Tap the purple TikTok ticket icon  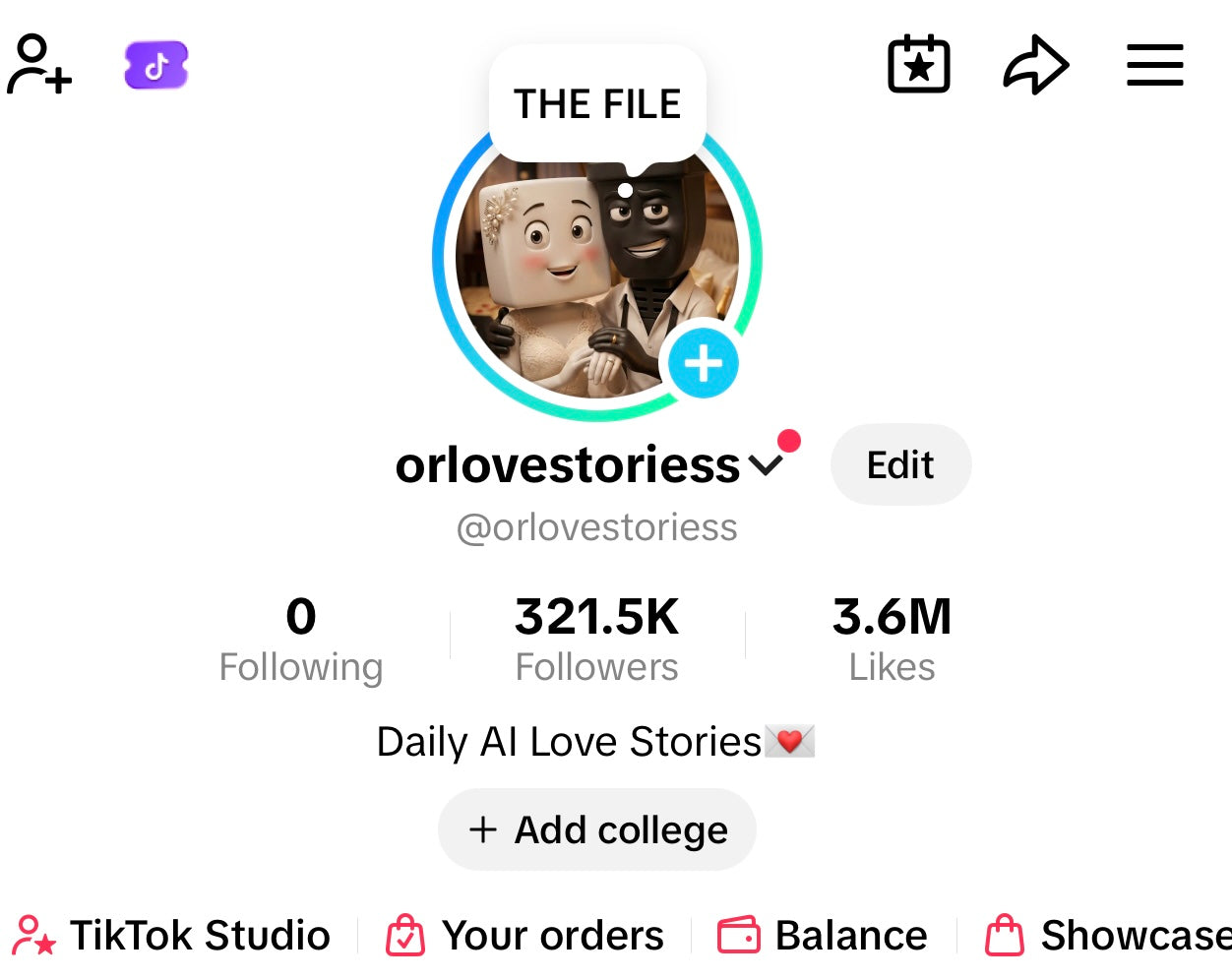pyautogui.click(x=156, y=65)
